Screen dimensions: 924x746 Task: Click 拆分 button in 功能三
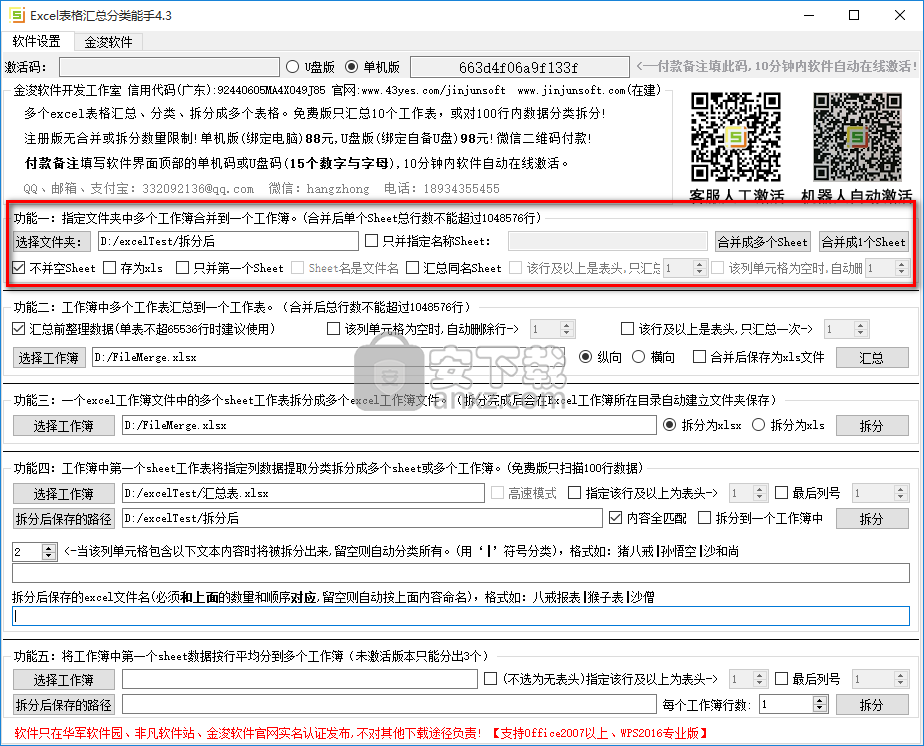click(x=872, y=425)
